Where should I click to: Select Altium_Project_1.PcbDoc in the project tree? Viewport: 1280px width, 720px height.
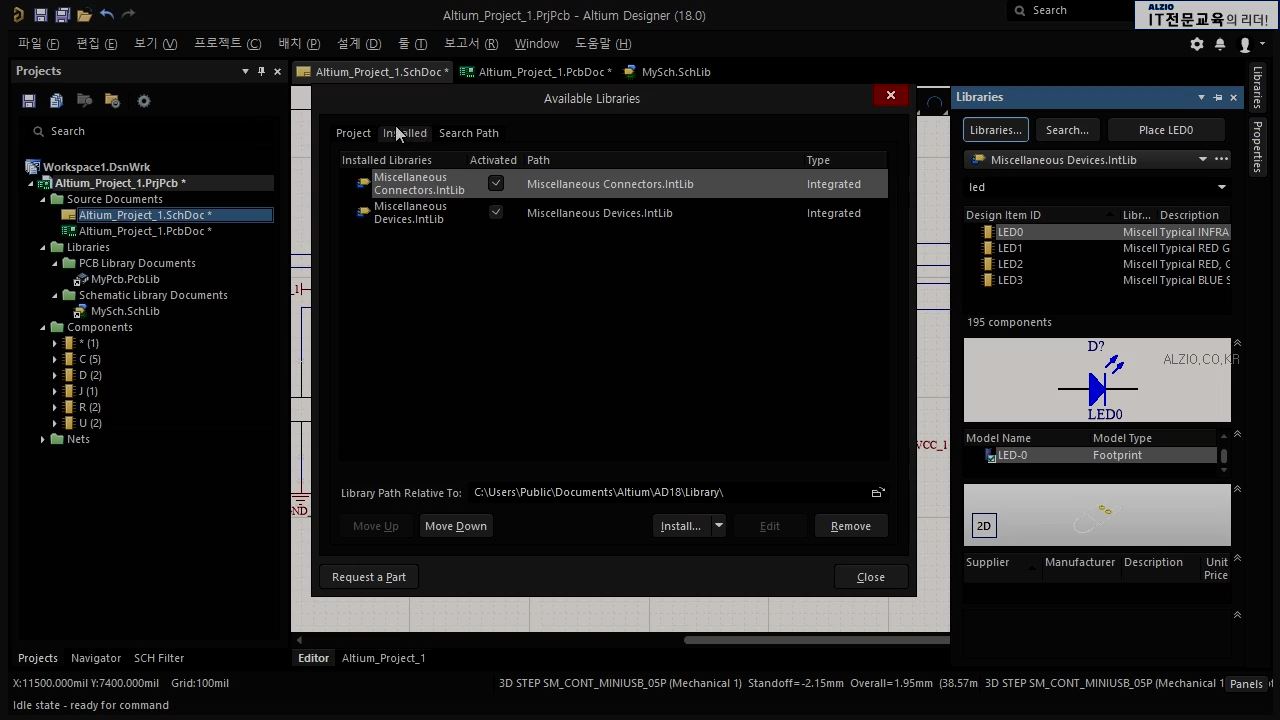[145, 231]
